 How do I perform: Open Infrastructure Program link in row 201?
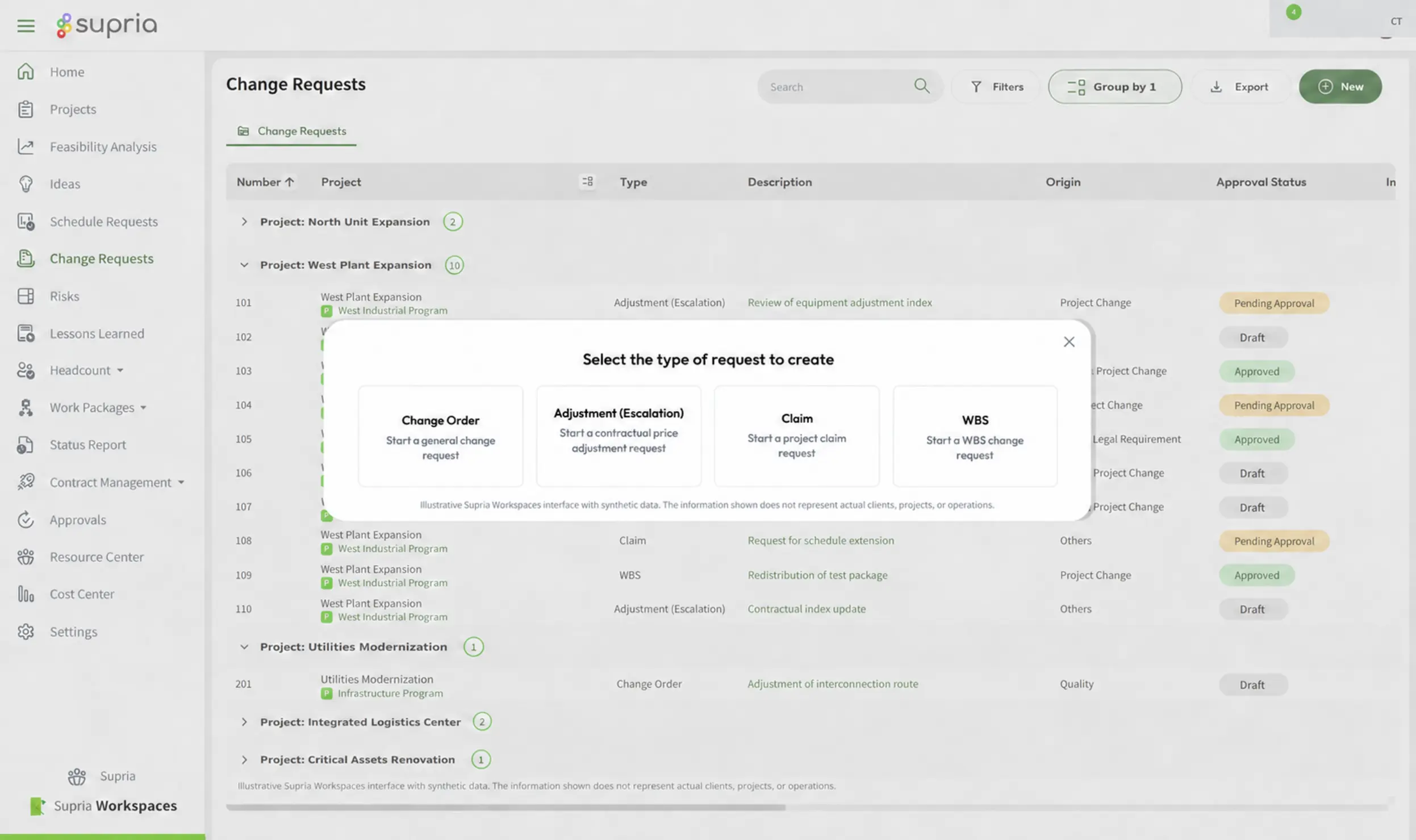[390, 693]
